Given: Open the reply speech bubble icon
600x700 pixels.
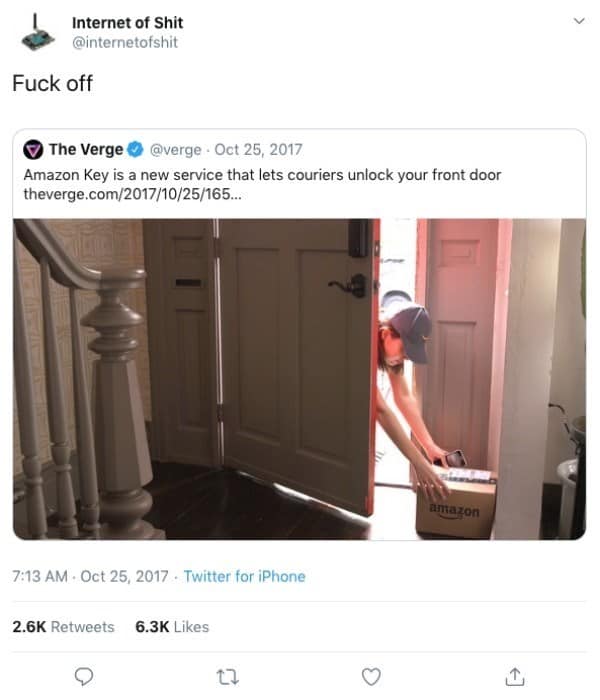Looking at the screenshot, I should (83, 677).
